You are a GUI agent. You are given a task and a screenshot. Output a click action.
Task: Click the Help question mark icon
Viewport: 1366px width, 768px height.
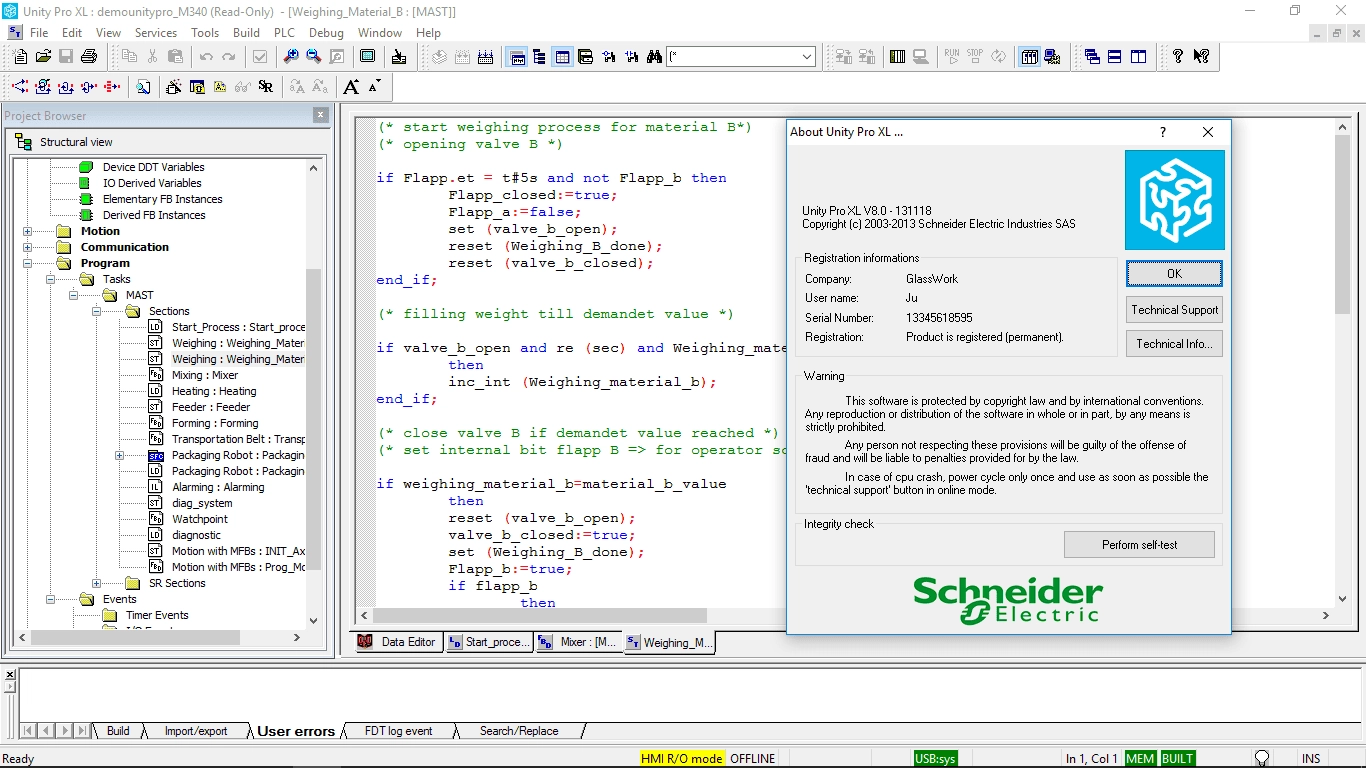click(1178, 57)
